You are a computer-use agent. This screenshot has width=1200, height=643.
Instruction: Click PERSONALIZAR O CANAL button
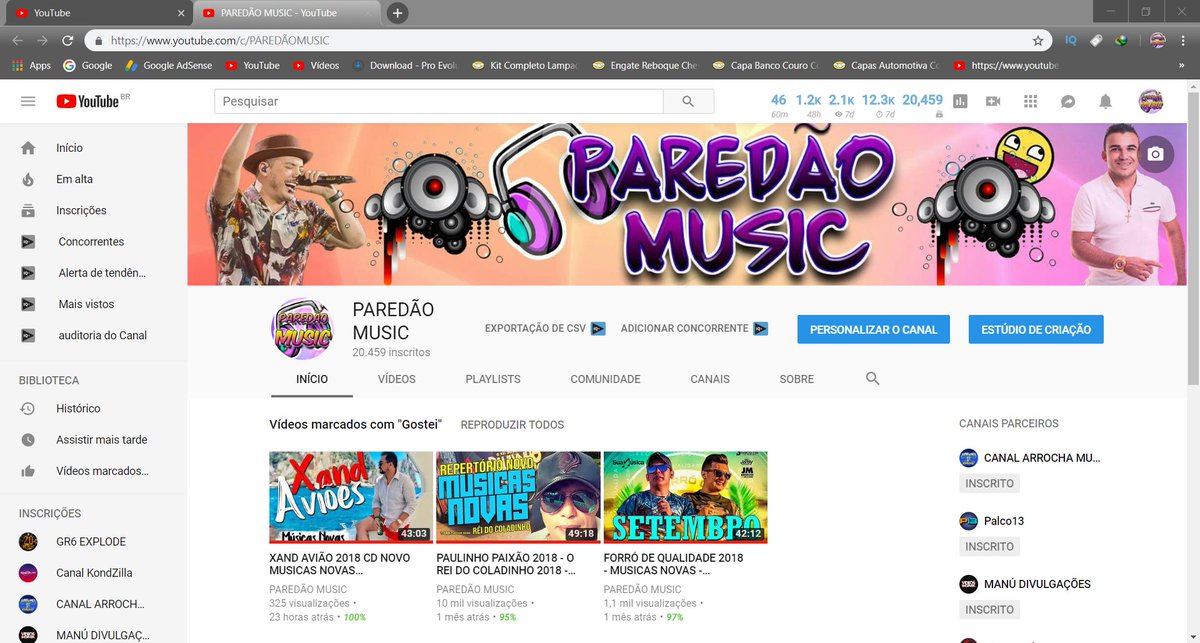pyautogui.click(x=873, y=330)
